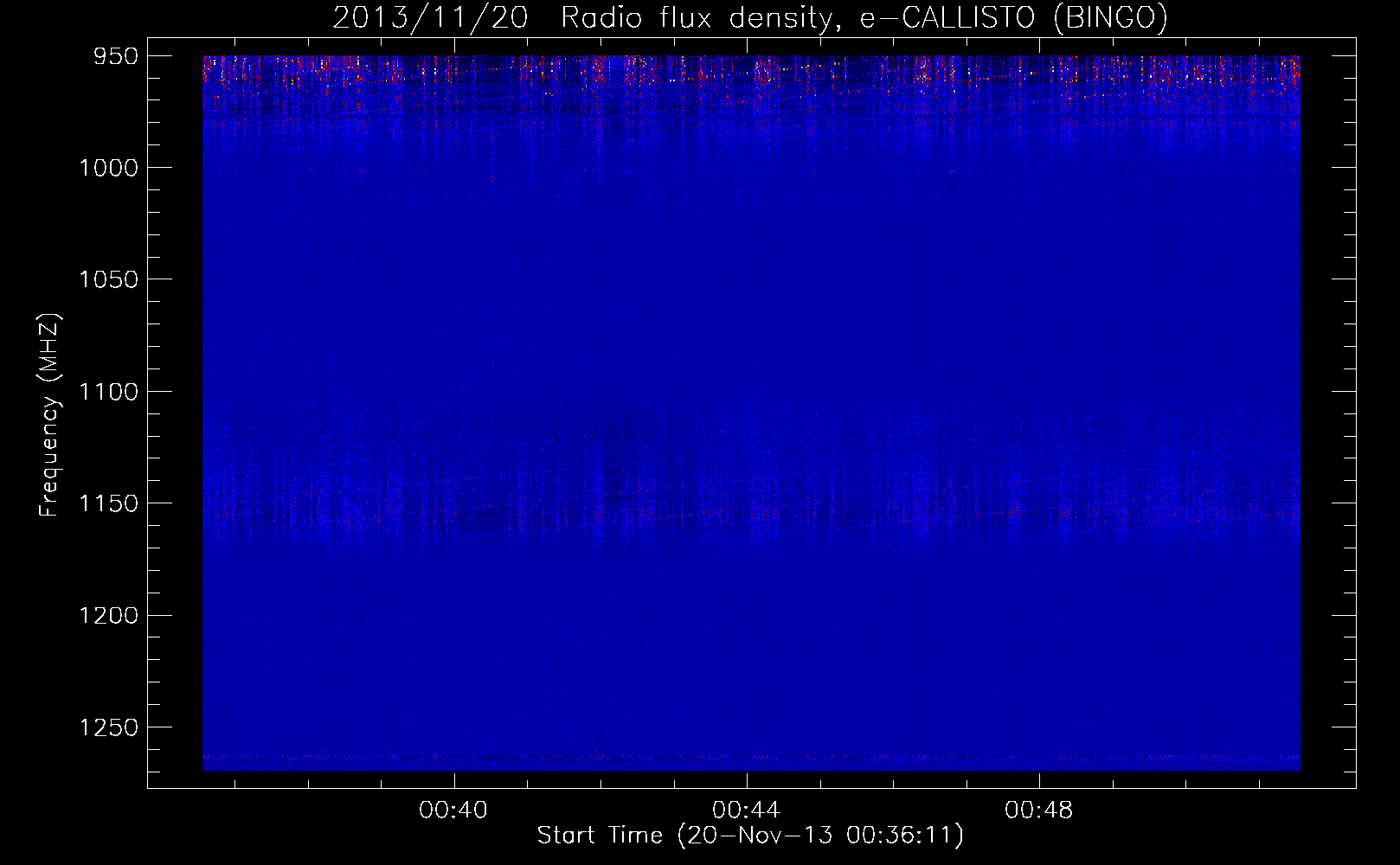
Task: Click the 00:40 time tick label
Action: (x=453, y=811)
